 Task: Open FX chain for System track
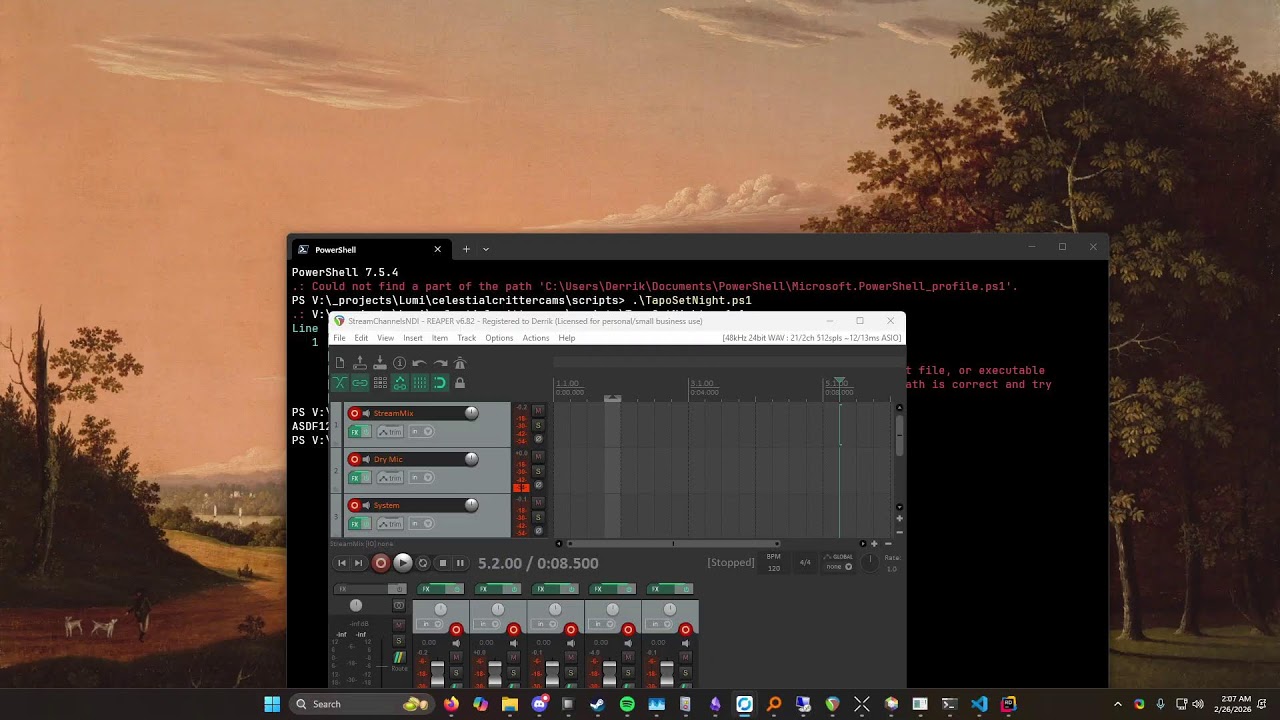tap(354, 524)
